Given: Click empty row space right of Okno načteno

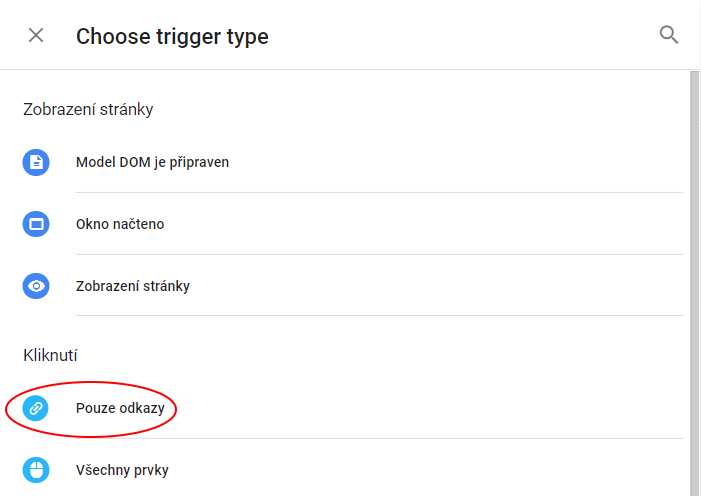Looking at the screenshot, I should pos(424,224).
